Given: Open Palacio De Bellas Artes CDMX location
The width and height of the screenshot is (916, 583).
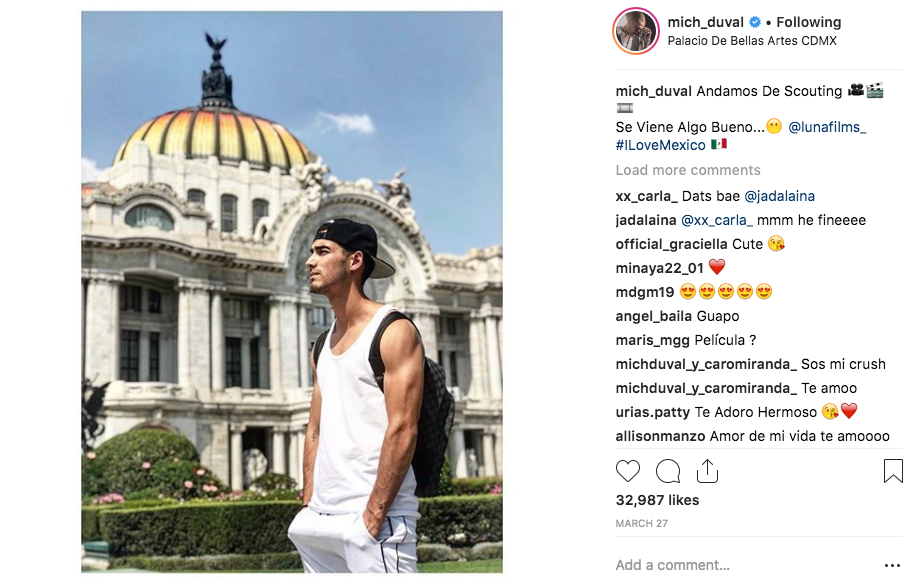Looking at the screenshot, I should point(752,41).
